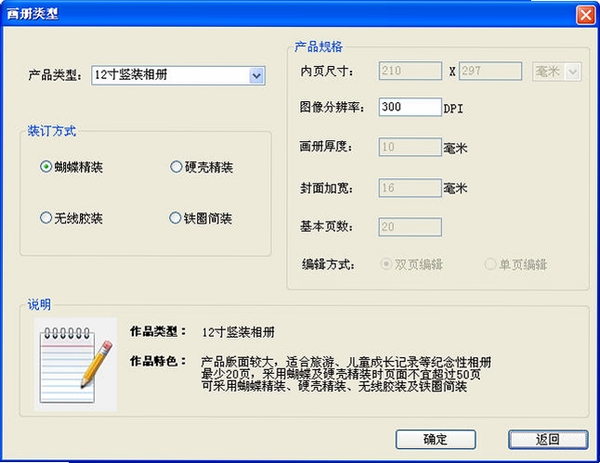Click the inner page width field 210
The width and height of the screenshot is (600, 463).
pos(410,71)
